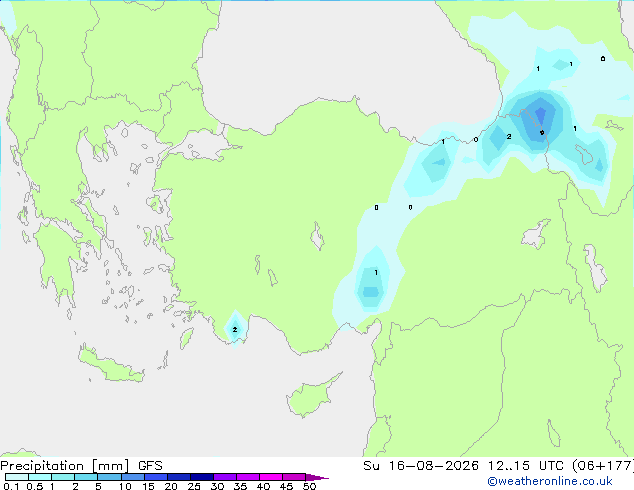This screenshot has width=634, height=490.
Task: Click the '0.5' legend scale label
Action: [35, 486]
